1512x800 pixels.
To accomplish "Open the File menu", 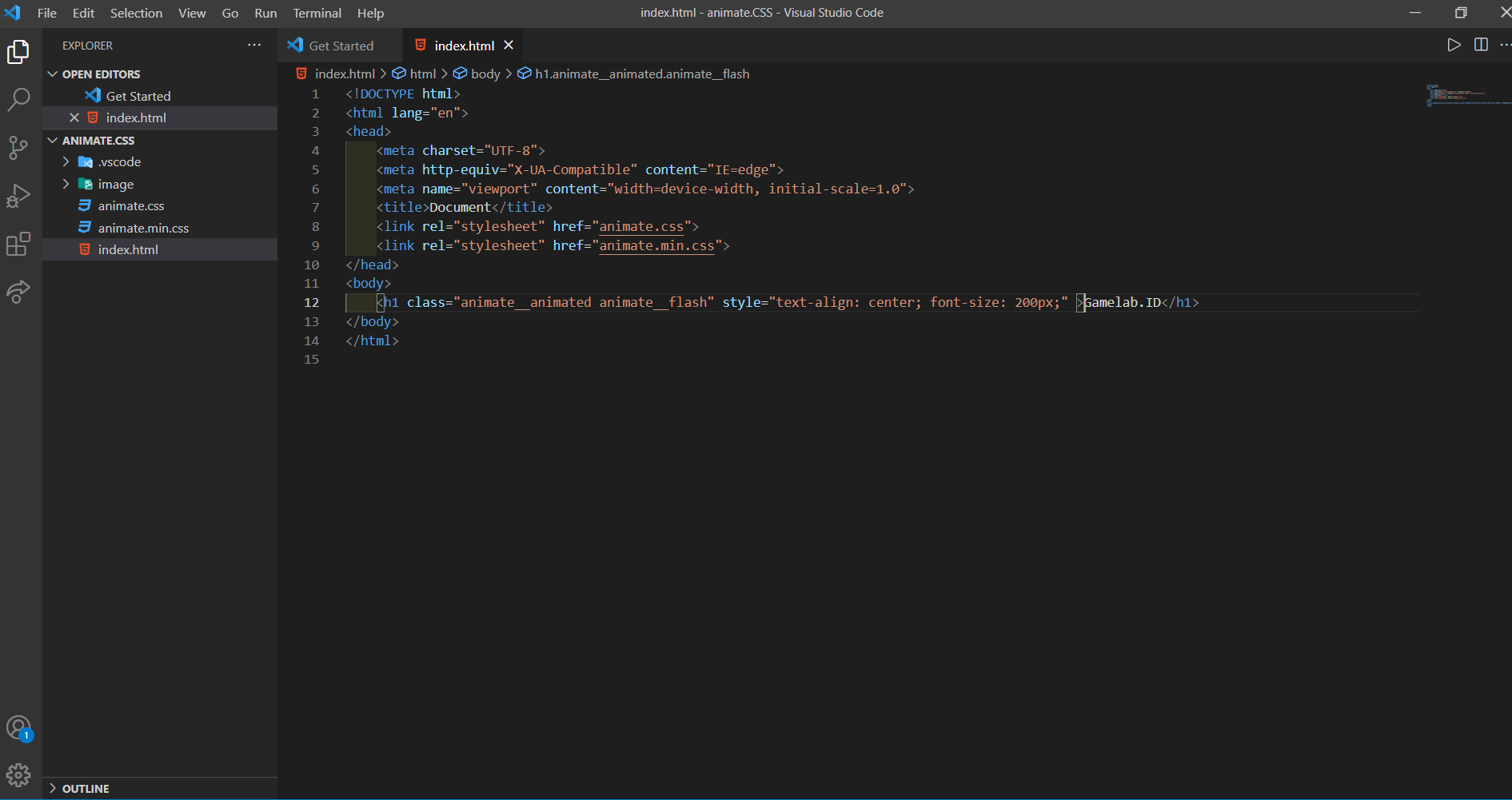I will point(47,13).
